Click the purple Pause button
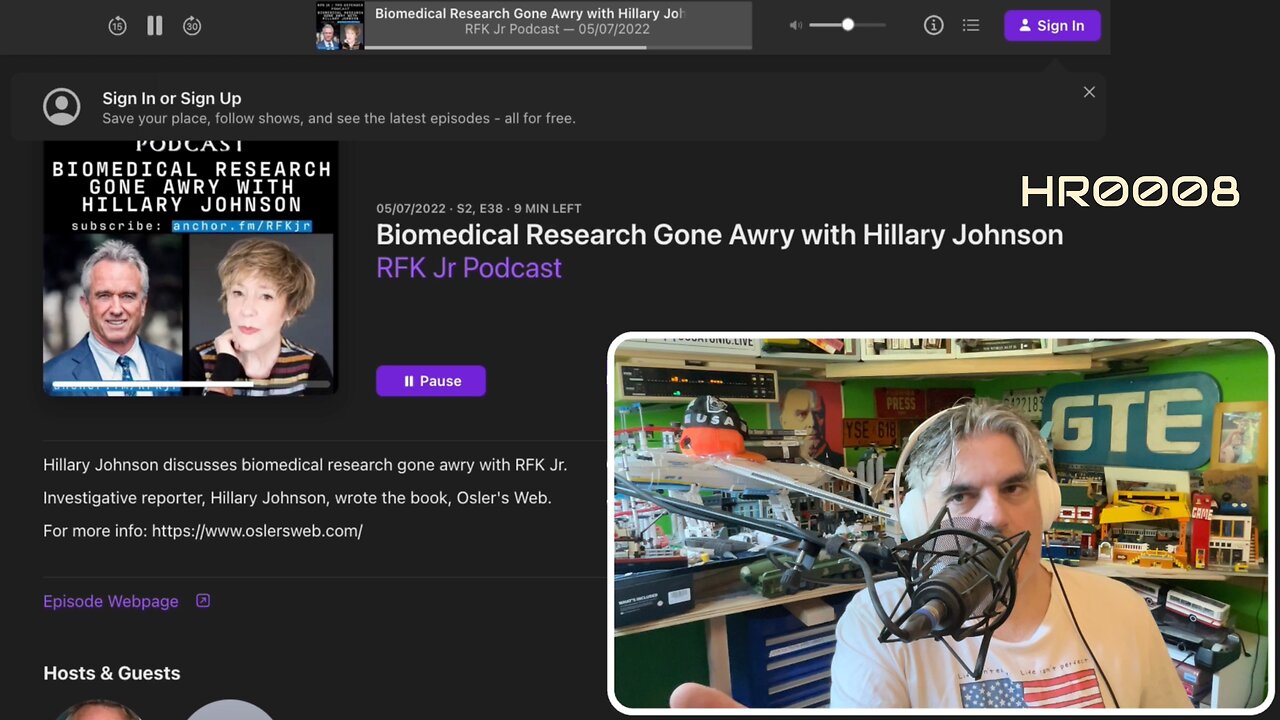The image size is (1280, 720). click(431, 381)
